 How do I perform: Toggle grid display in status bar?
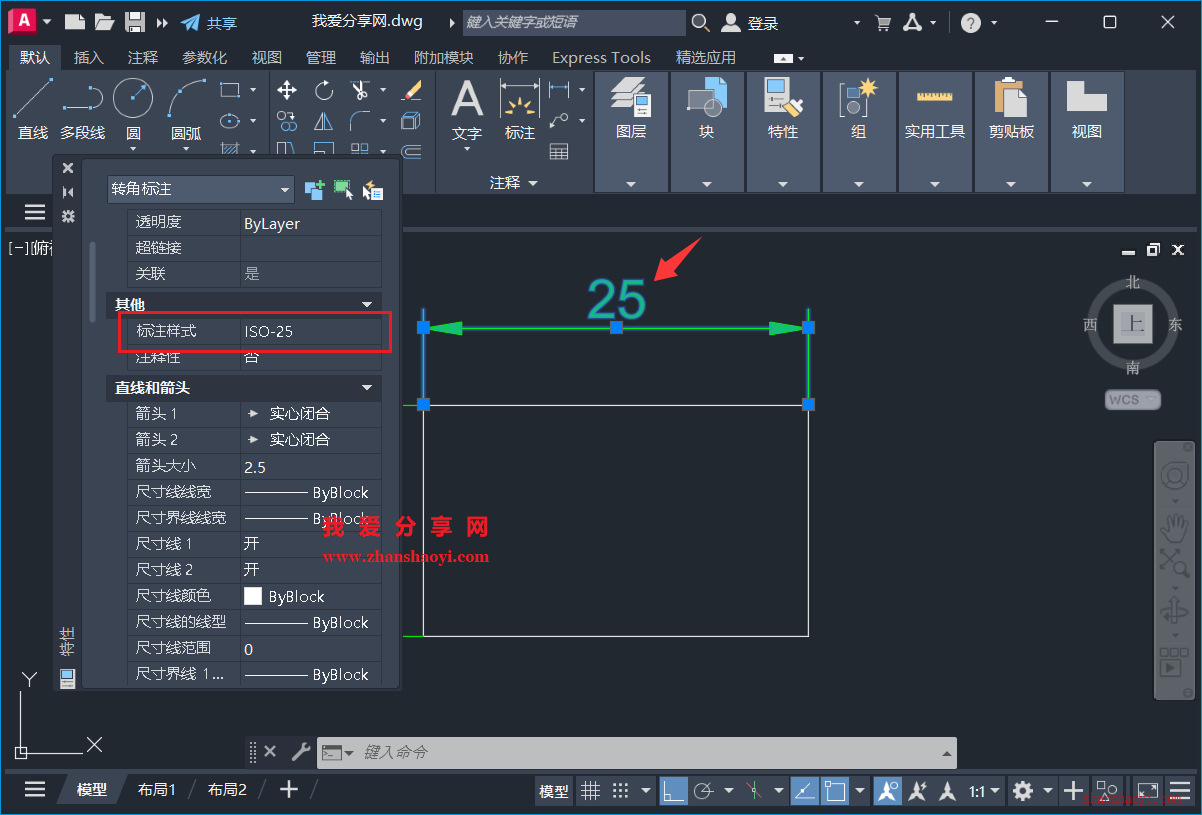point(591,791)
